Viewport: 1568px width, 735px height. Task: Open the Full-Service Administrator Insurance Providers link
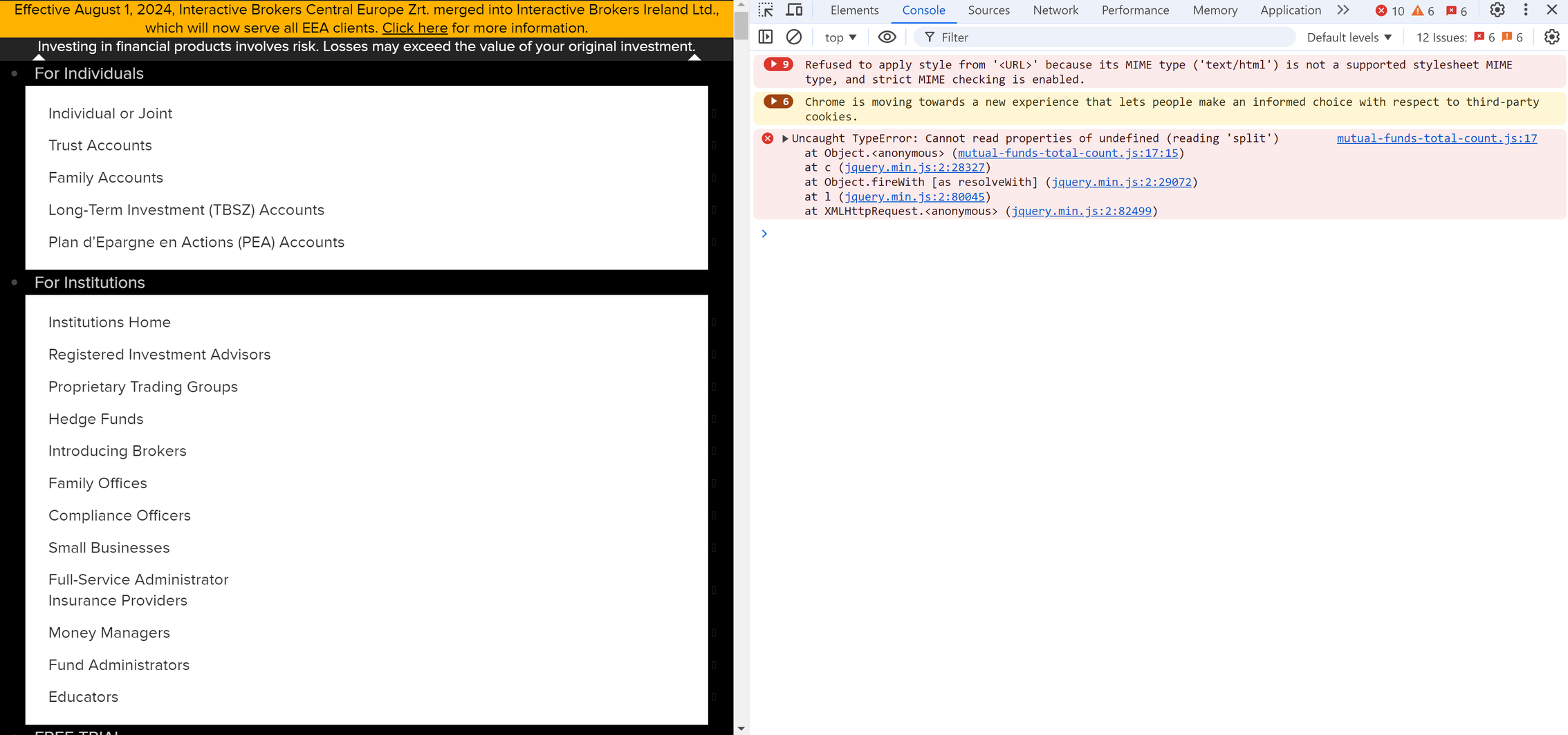click(138, 590)
